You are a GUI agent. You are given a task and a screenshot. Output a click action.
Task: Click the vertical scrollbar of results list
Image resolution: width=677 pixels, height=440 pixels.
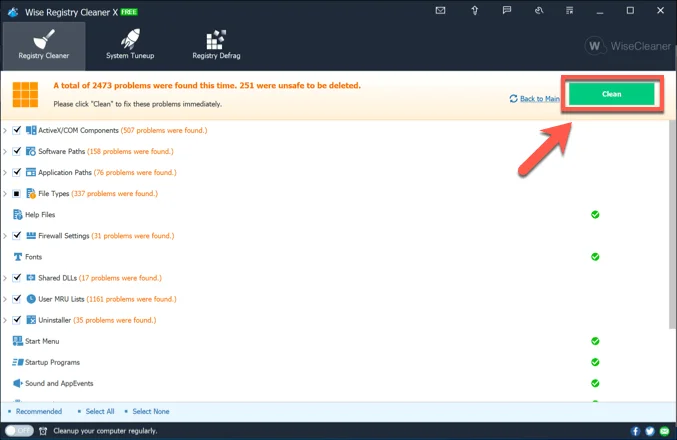coord(673,225)
